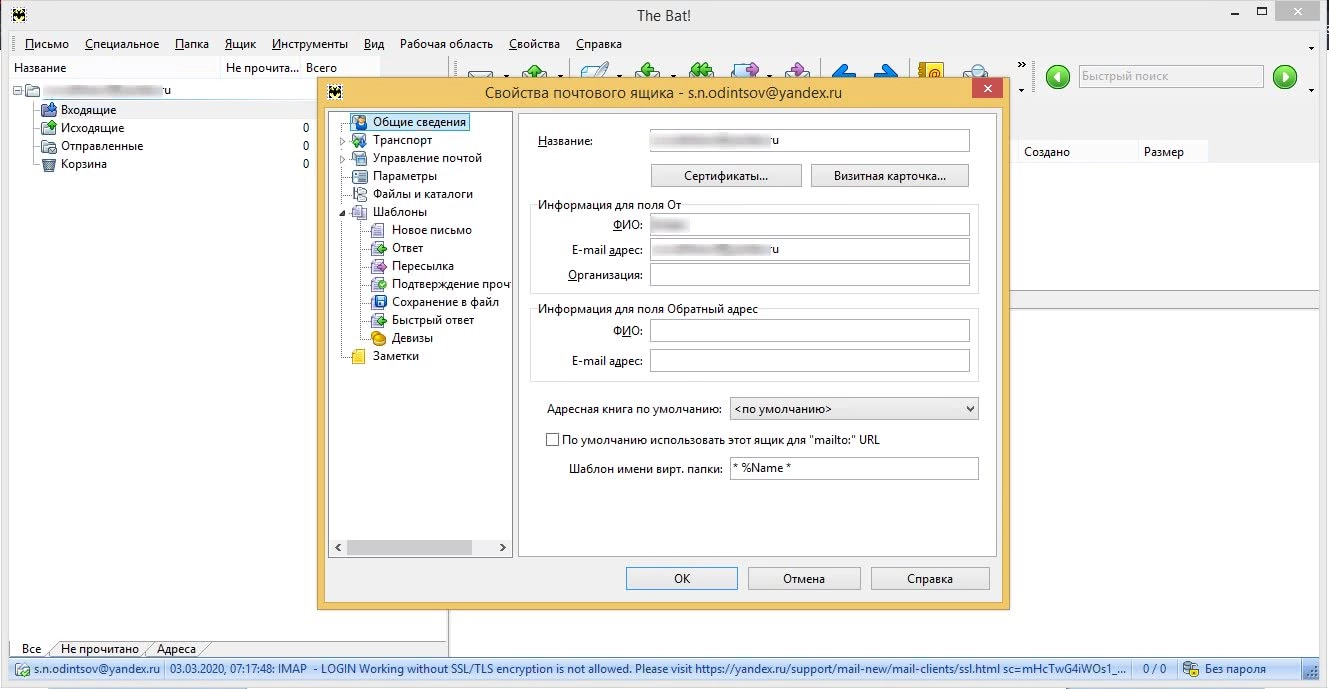Click the Отмена button
Viewport: 1329px width, 689px height.
(x=804, y=578)
